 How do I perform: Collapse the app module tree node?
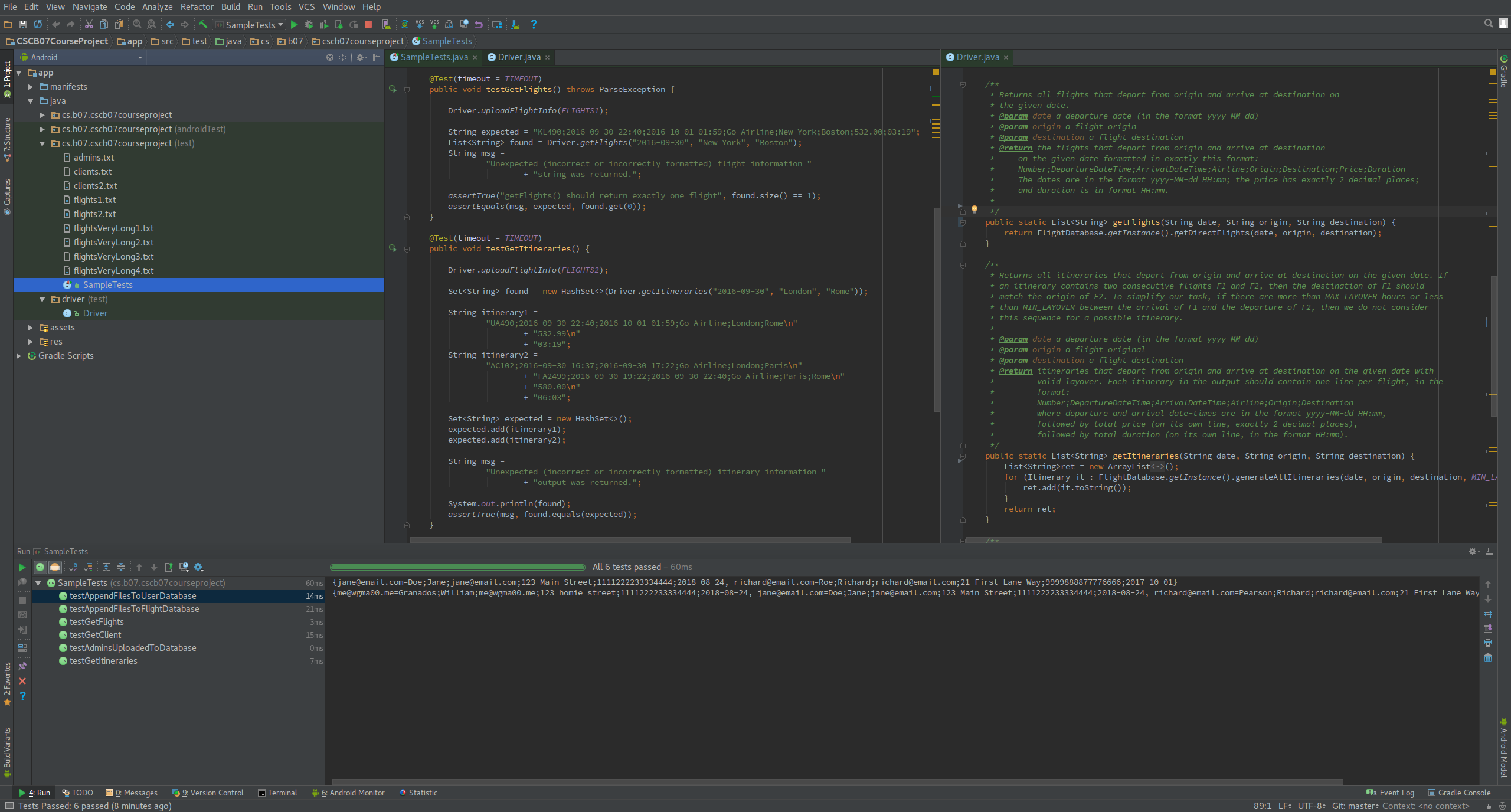(x=19, y=73)
